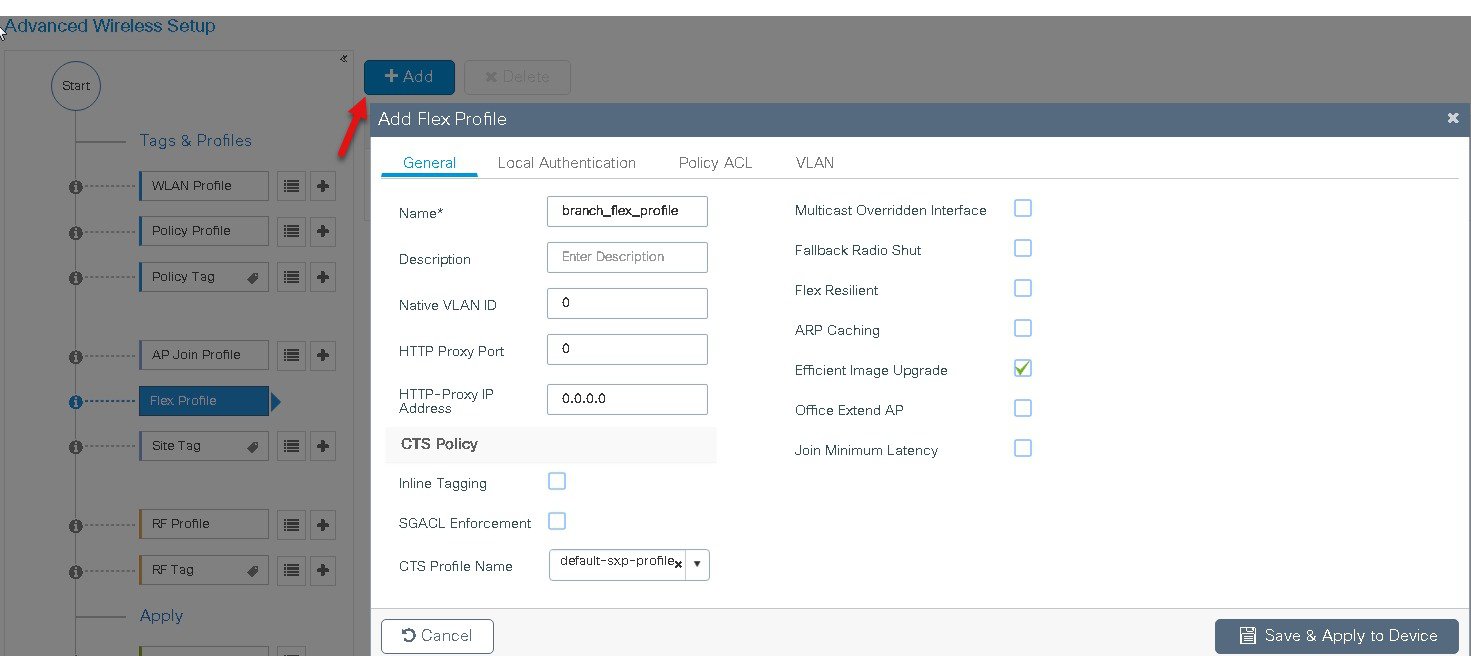Open list view for AP Join Profile

(291, 355)
